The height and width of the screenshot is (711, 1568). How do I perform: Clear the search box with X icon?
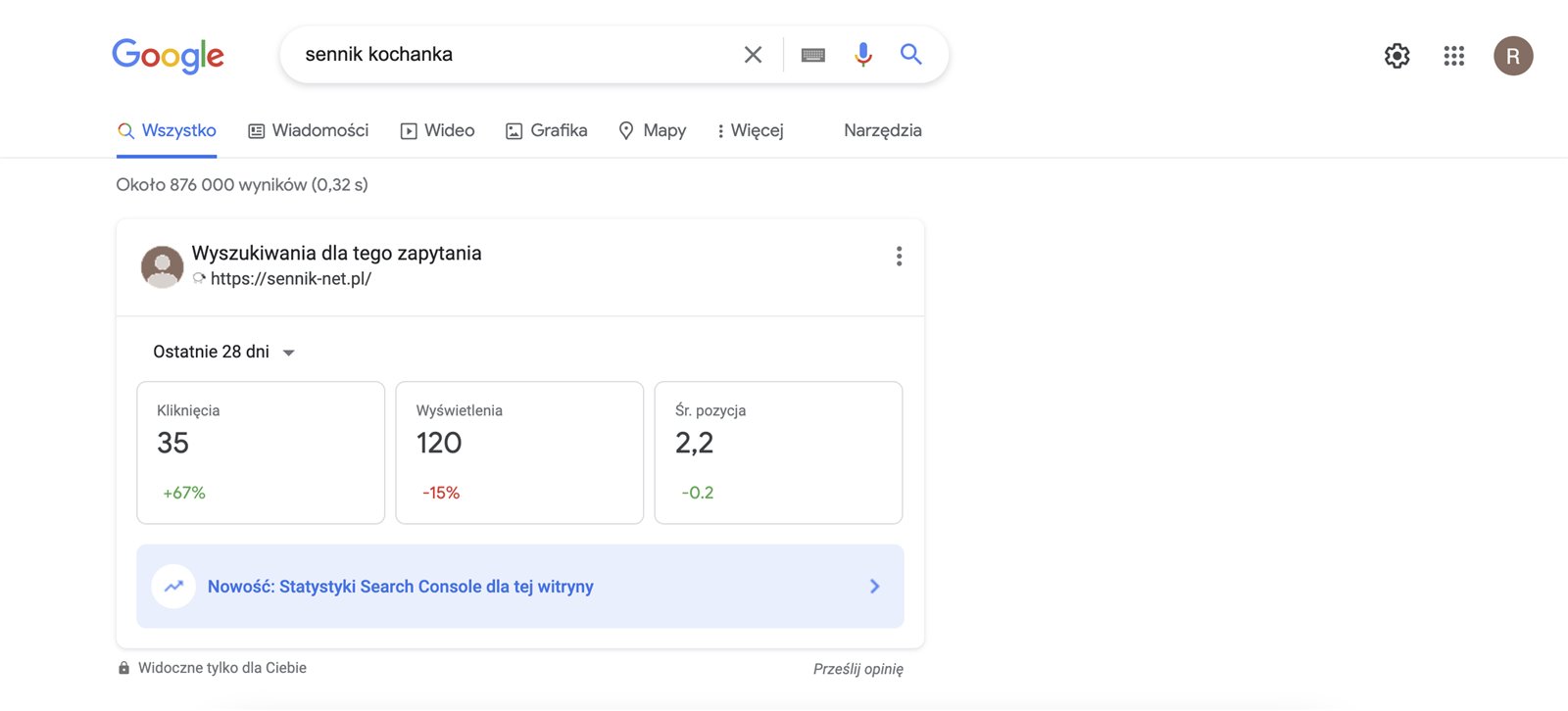(753, 55)
